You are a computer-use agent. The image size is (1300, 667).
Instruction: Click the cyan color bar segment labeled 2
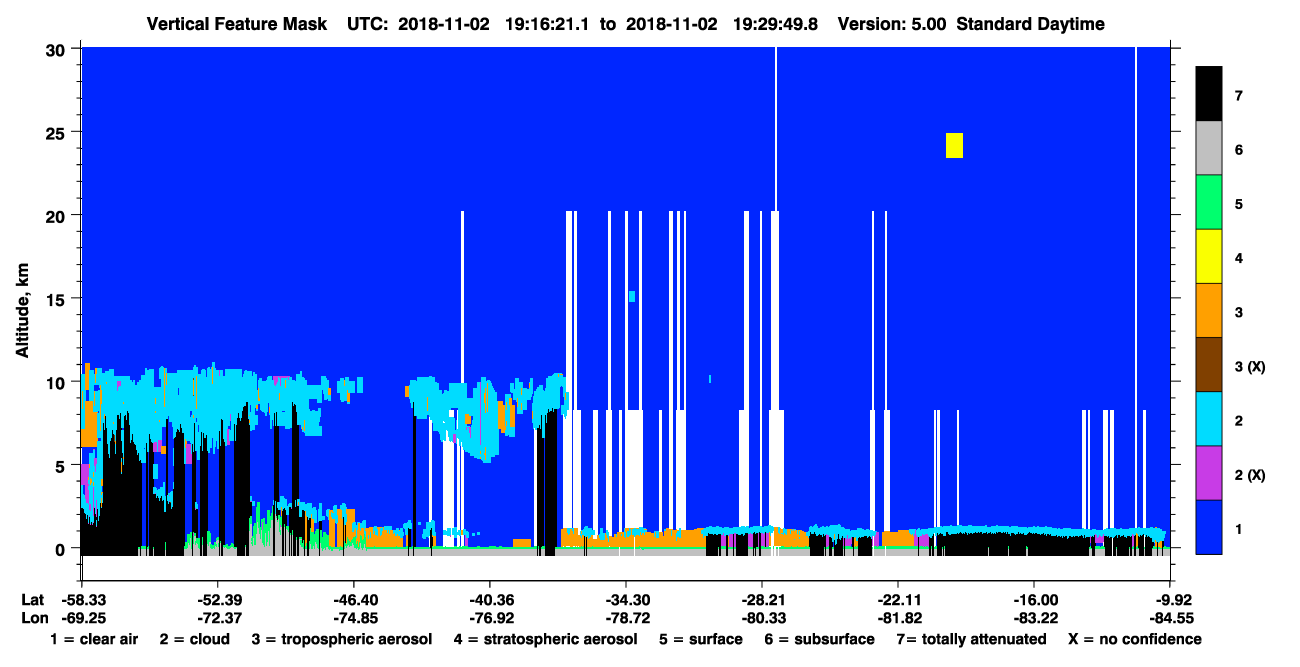(1209, 419)
